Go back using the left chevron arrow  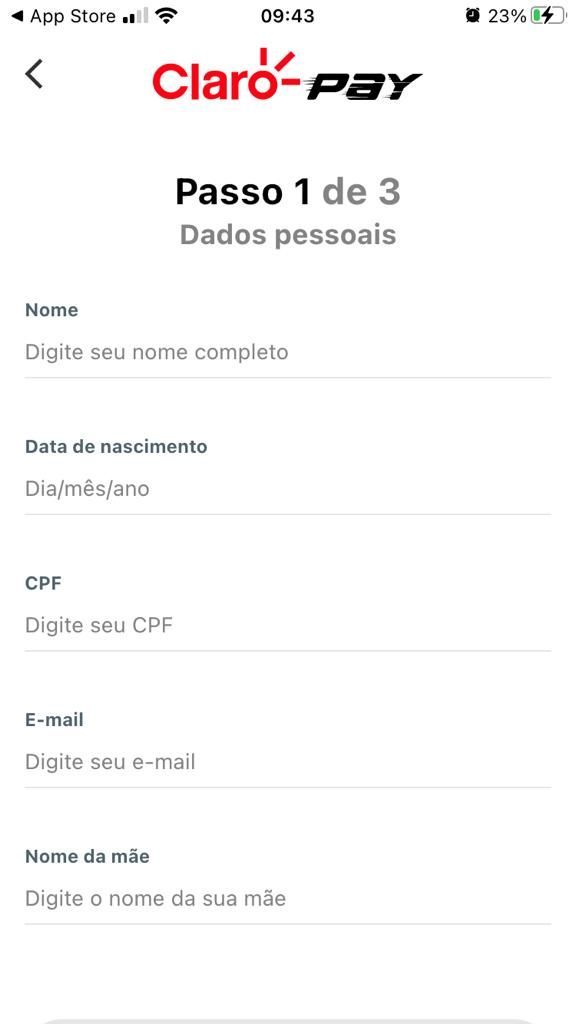(34, 74)
